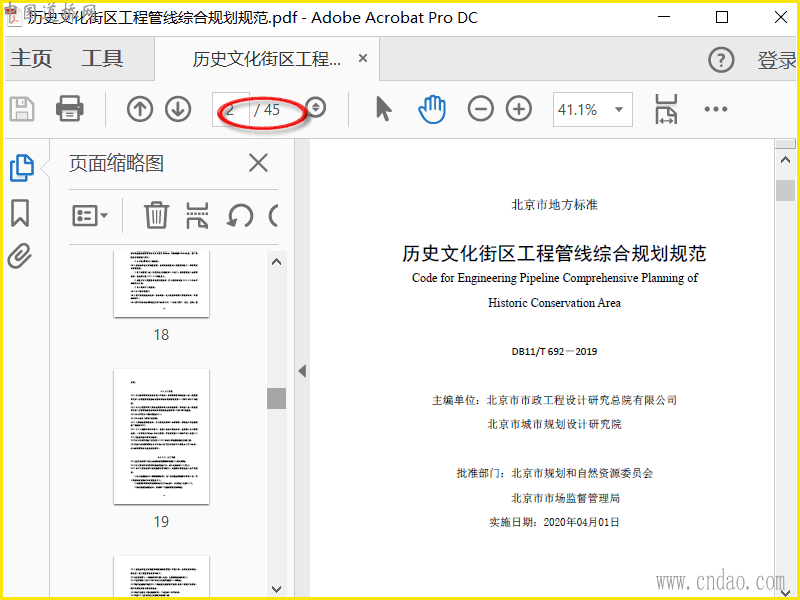Click Historic Conservation Area subtitle

tap(555, 303)
